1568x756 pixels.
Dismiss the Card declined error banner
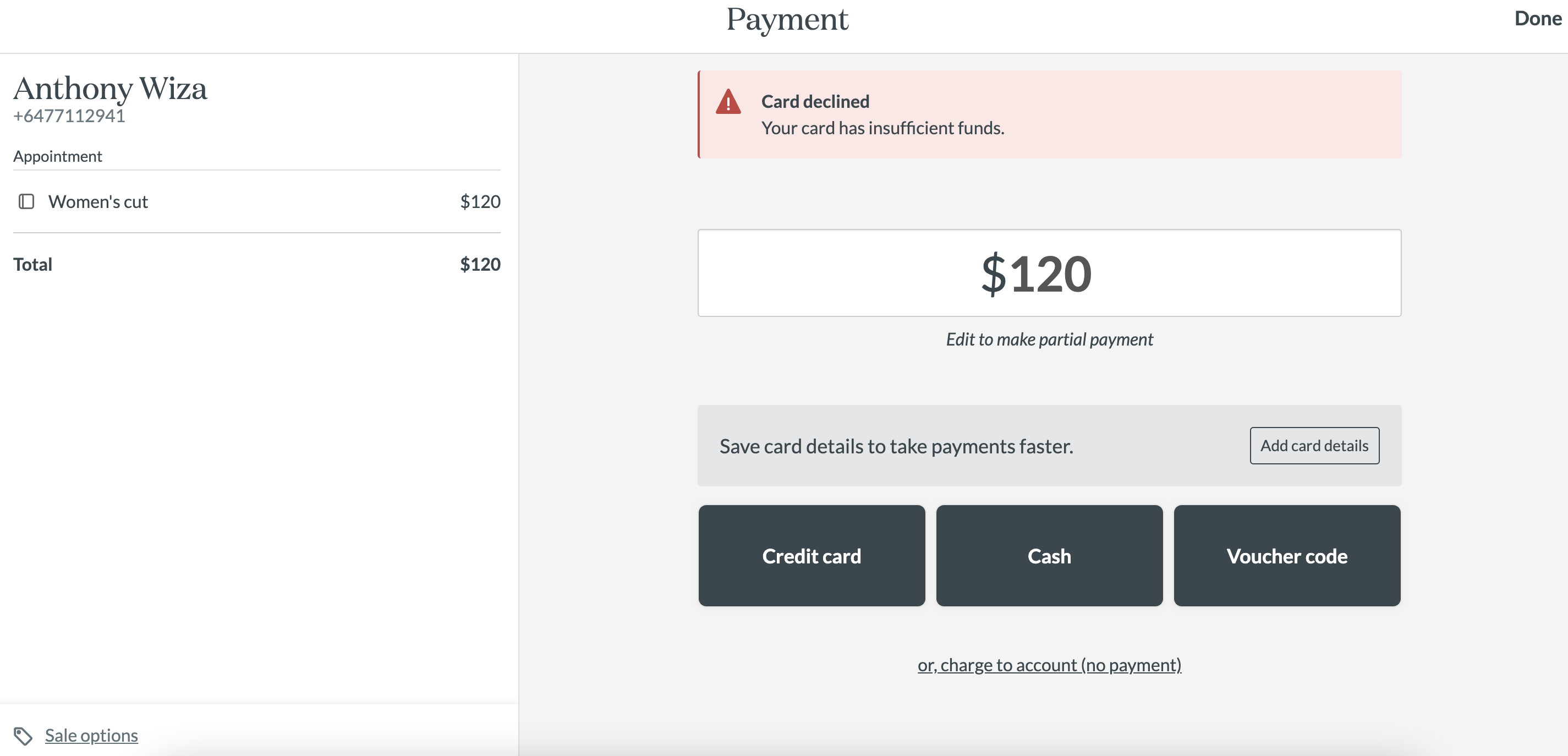point(1049,114)
